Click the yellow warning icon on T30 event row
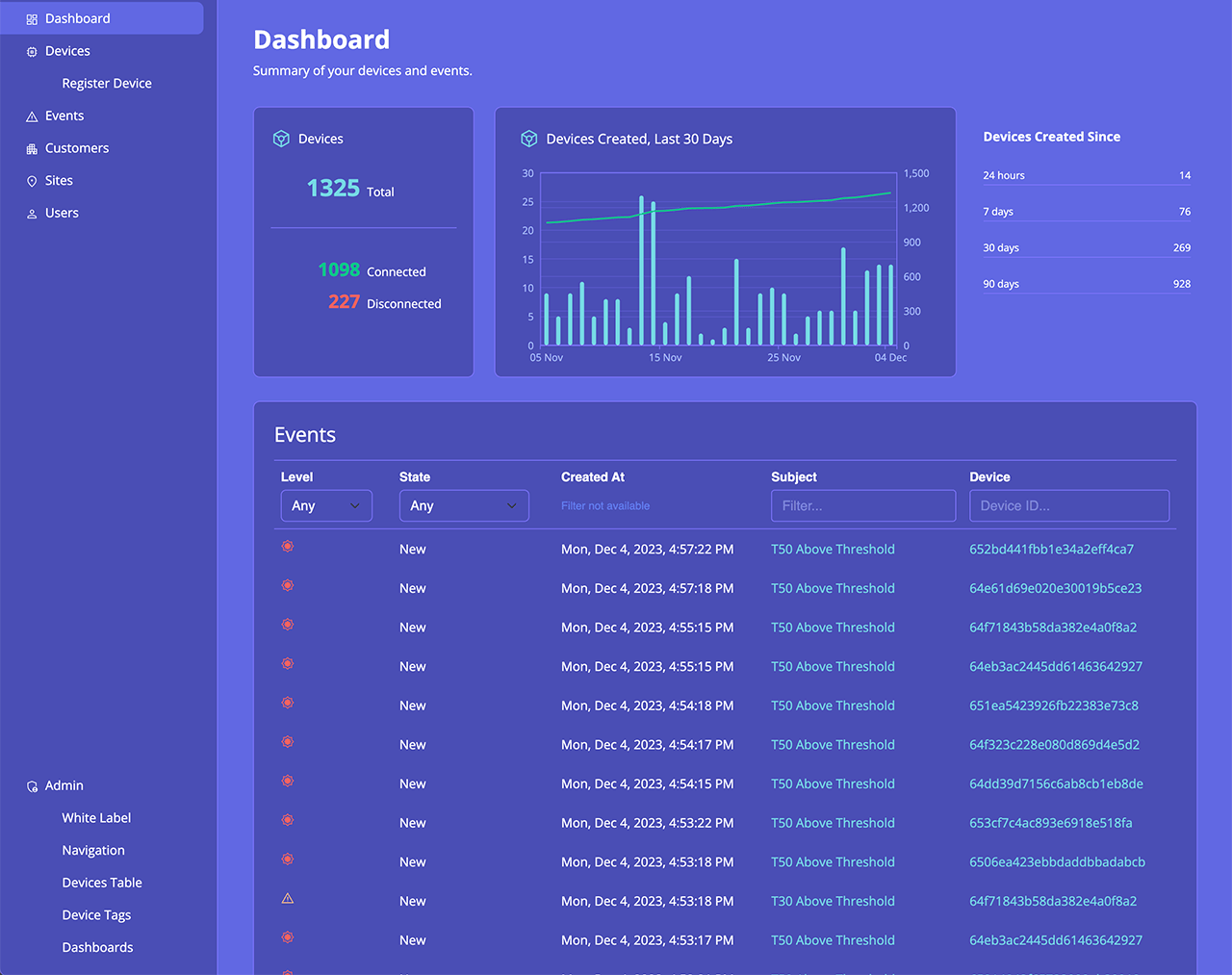This screenshot has height=975, width=1232. [287, 899]
